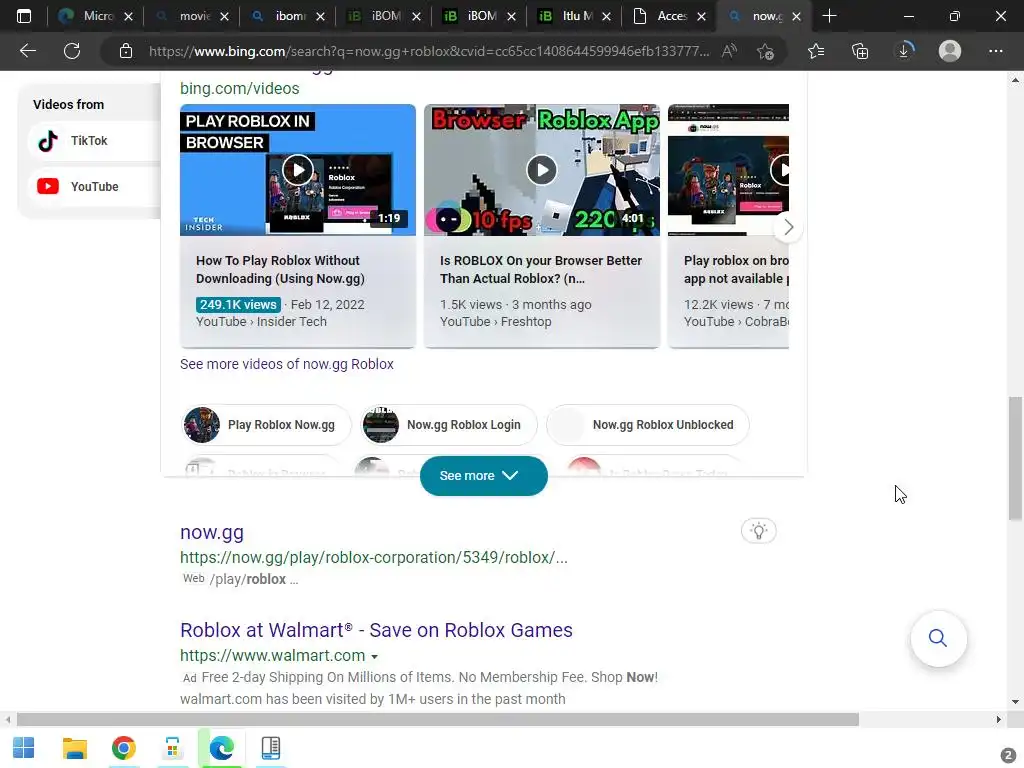Open Is ROBLOX On your Browser Better
Screen dimensions: 1024x768
point(541,270)
